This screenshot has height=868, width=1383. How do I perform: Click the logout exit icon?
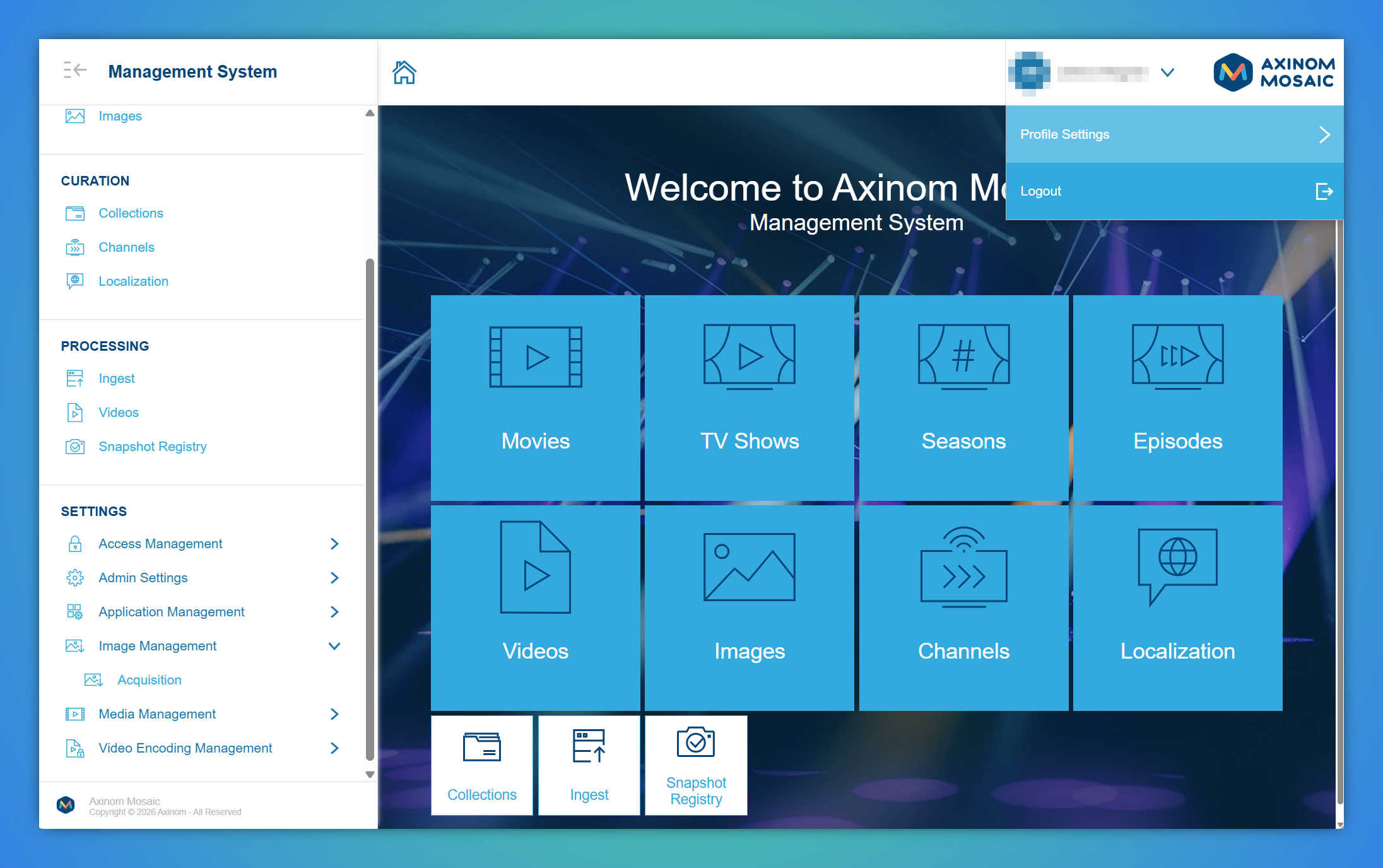pyautogui.click(x=1324, y=191)
